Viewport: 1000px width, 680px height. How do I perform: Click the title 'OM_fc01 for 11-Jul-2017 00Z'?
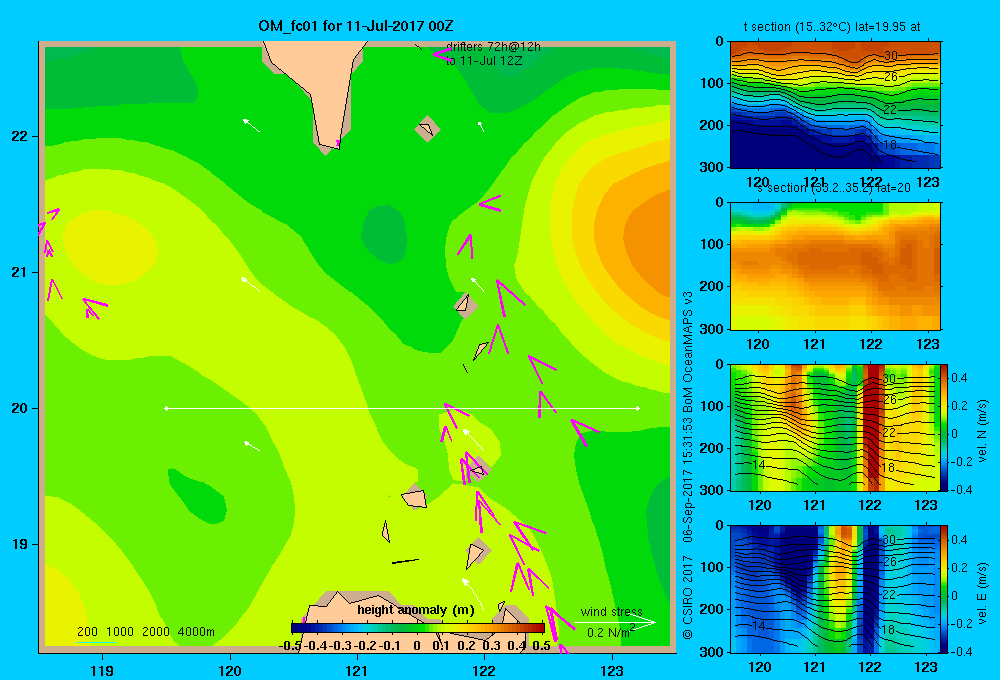pos(355,26)
